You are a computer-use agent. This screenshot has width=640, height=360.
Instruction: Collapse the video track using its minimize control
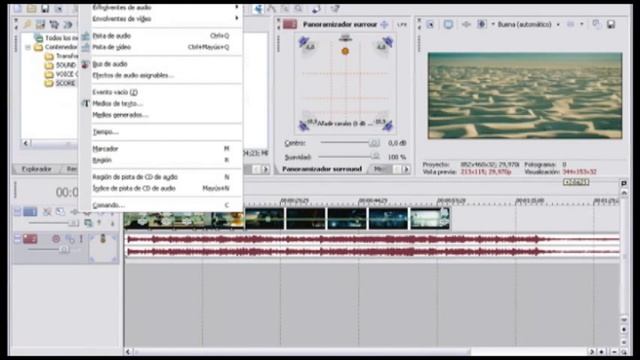tap(17, 212)
